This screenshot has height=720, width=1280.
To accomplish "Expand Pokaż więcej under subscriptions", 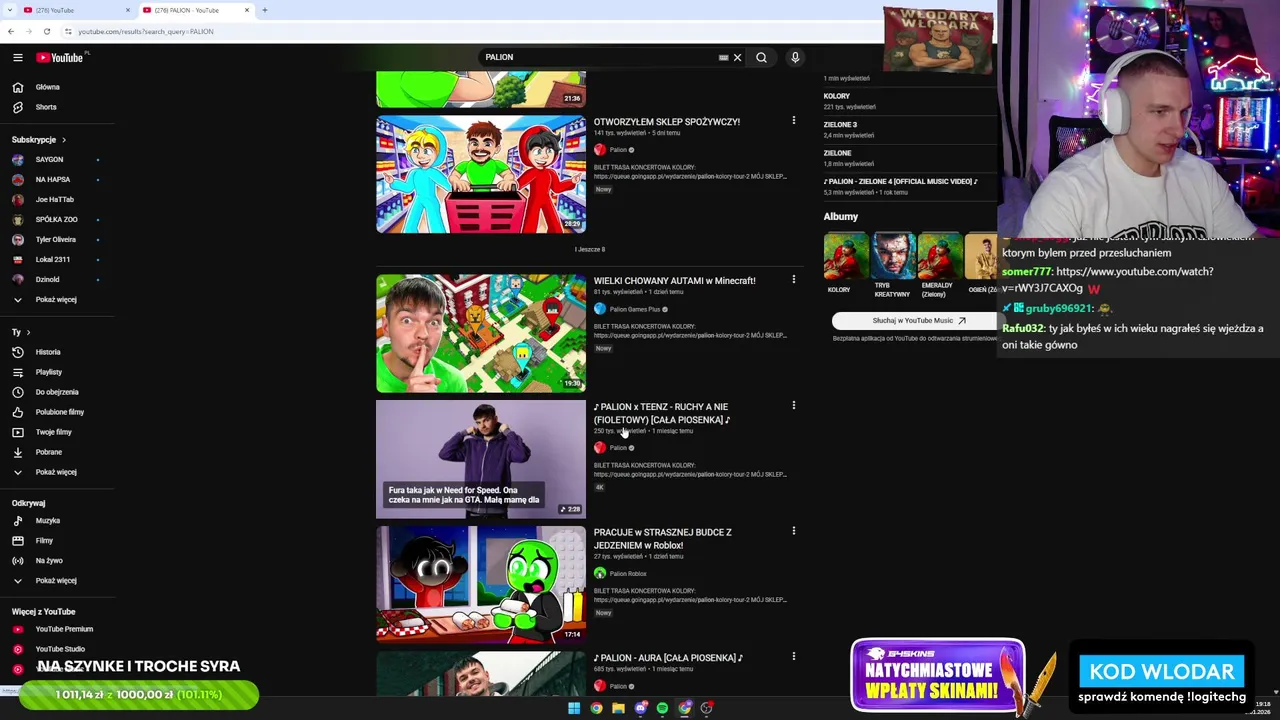I will (56, 300).
